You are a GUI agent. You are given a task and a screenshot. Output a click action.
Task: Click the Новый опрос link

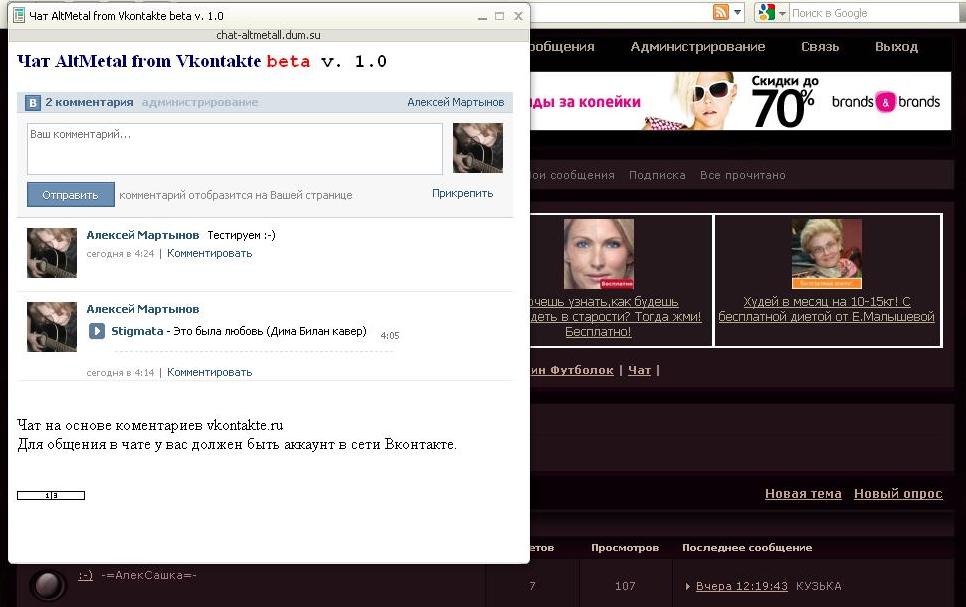click(x=898, y=494)
